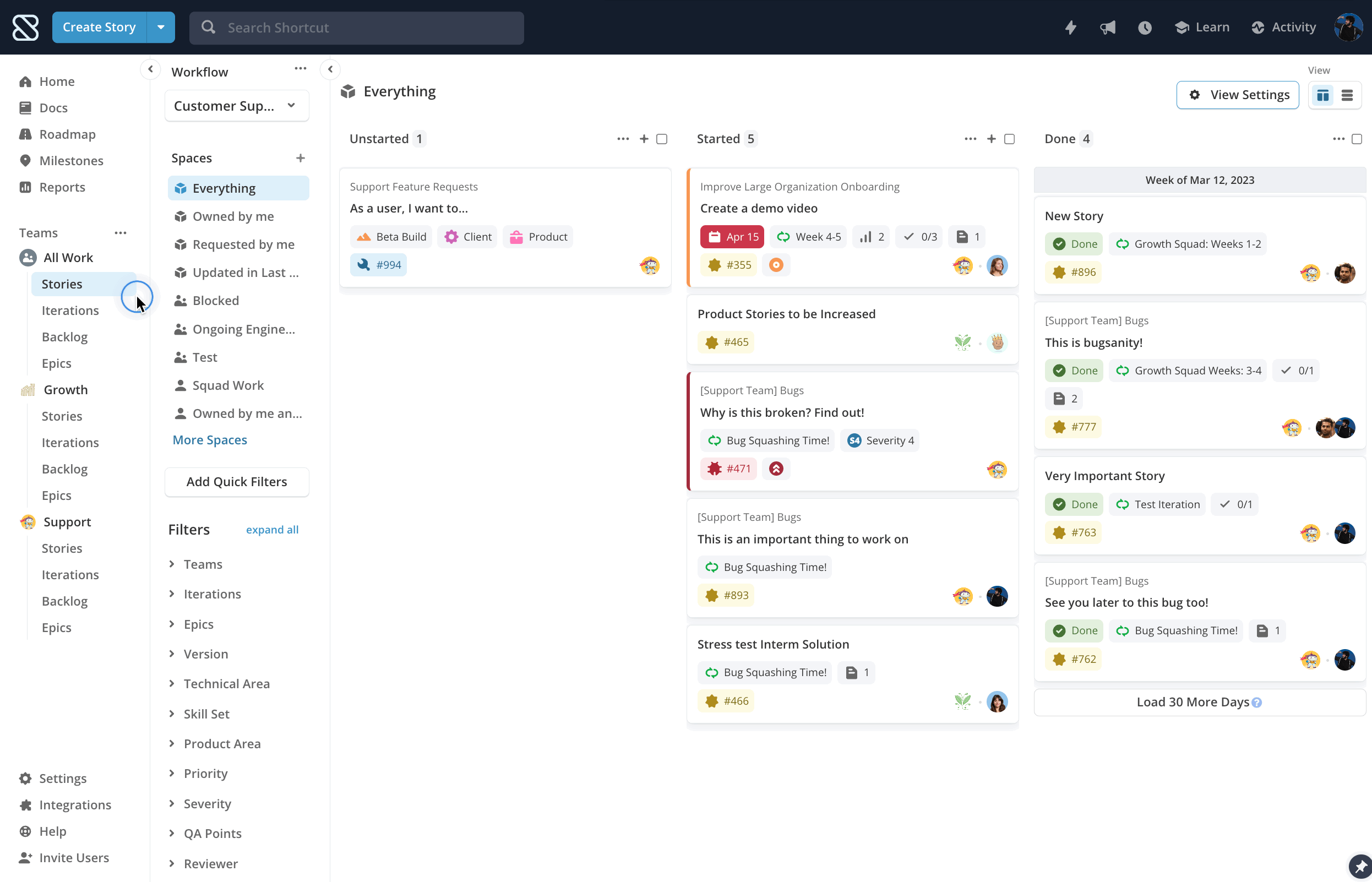
Task: Open Workflow panel three-dot options
Action: [x=301, y=69]
